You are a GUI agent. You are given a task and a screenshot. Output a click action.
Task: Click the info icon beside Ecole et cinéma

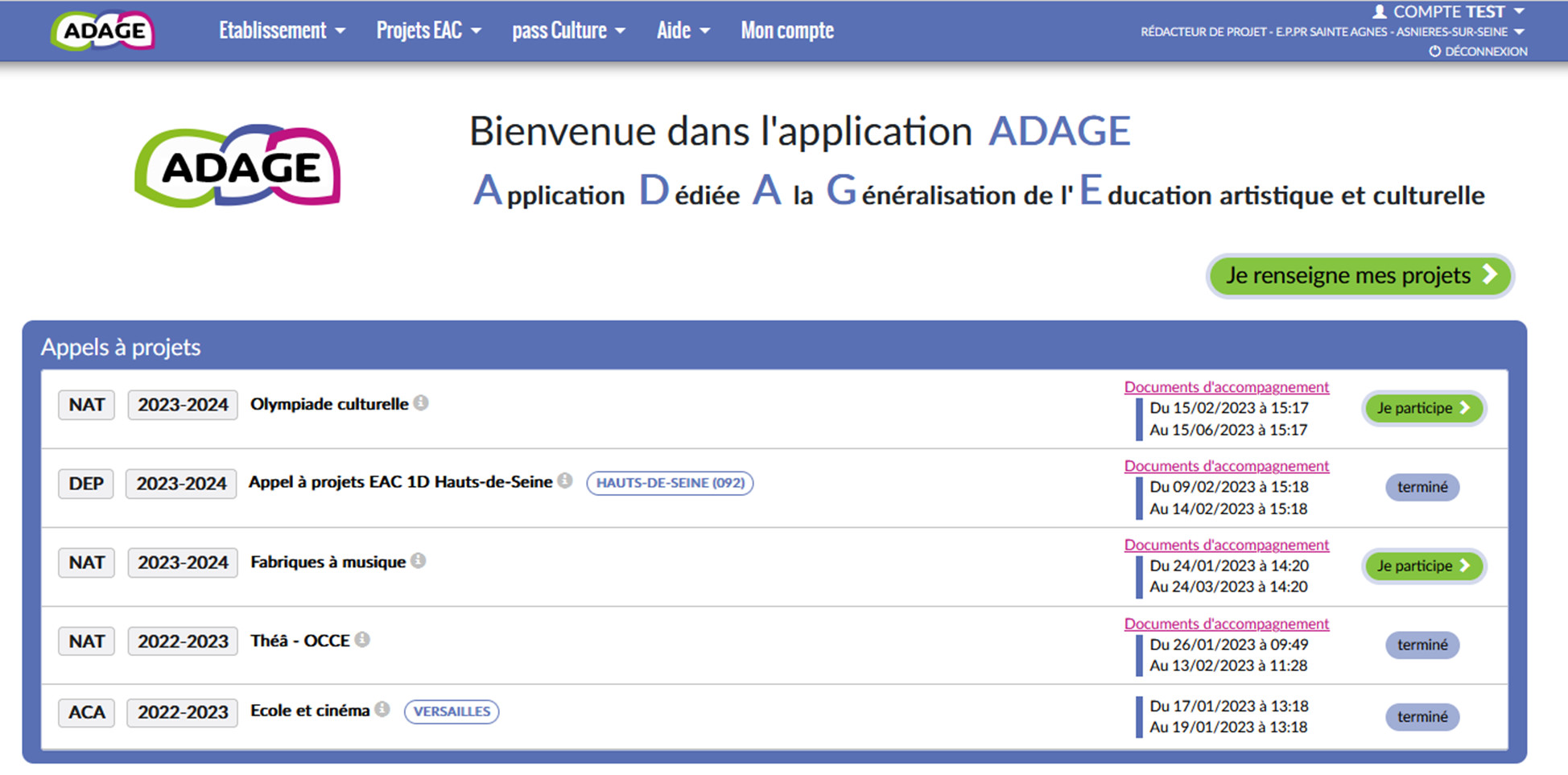(382, 710)
